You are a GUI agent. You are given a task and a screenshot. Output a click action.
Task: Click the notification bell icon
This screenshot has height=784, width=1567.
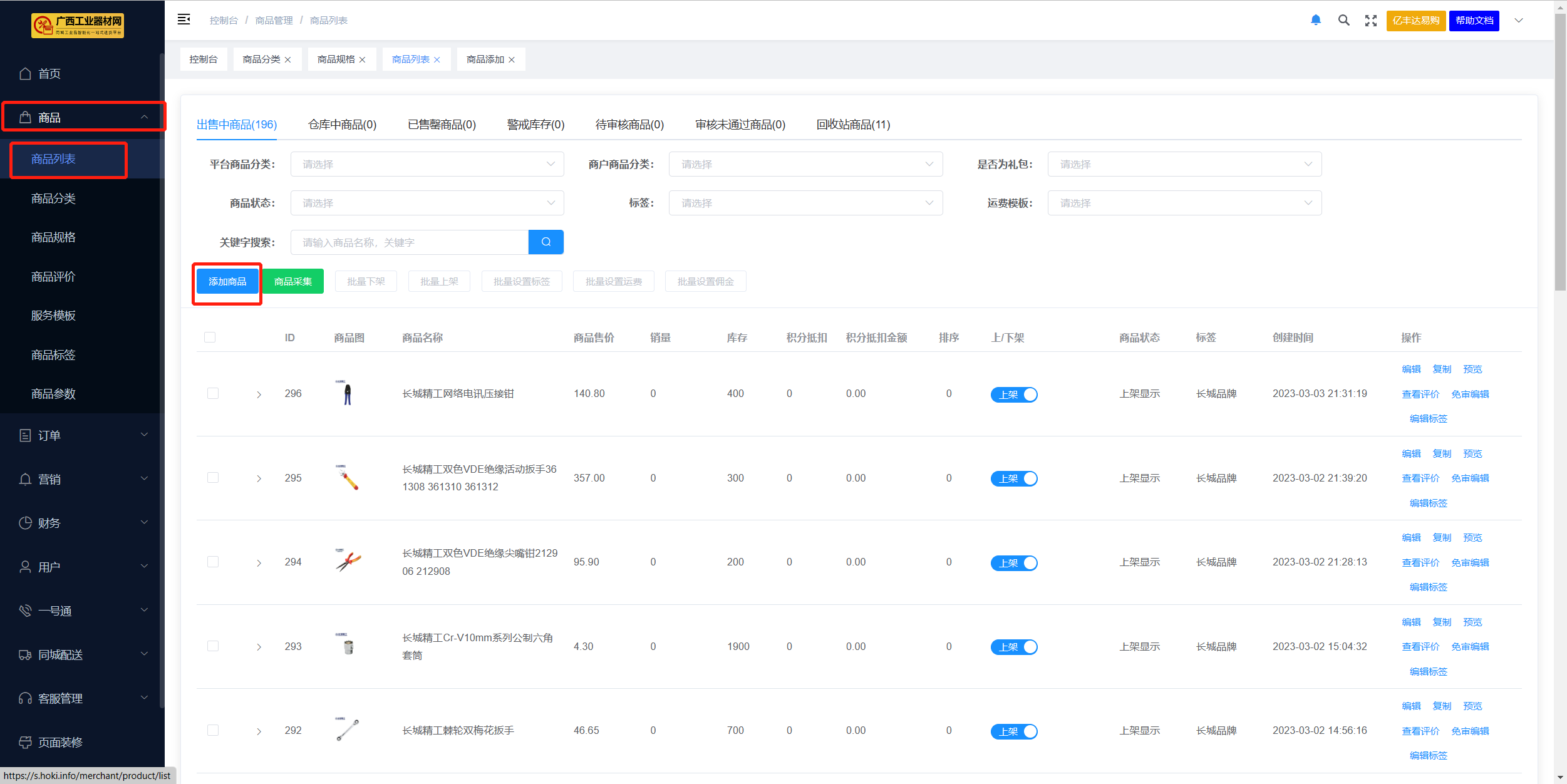click(x=1316, y=20)
